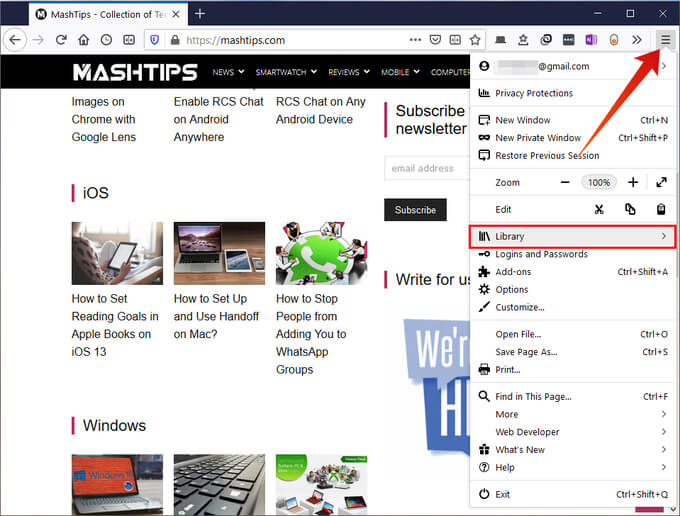Expand the Web Developer submenu
The image size is (680, 516).
[572, 432]
